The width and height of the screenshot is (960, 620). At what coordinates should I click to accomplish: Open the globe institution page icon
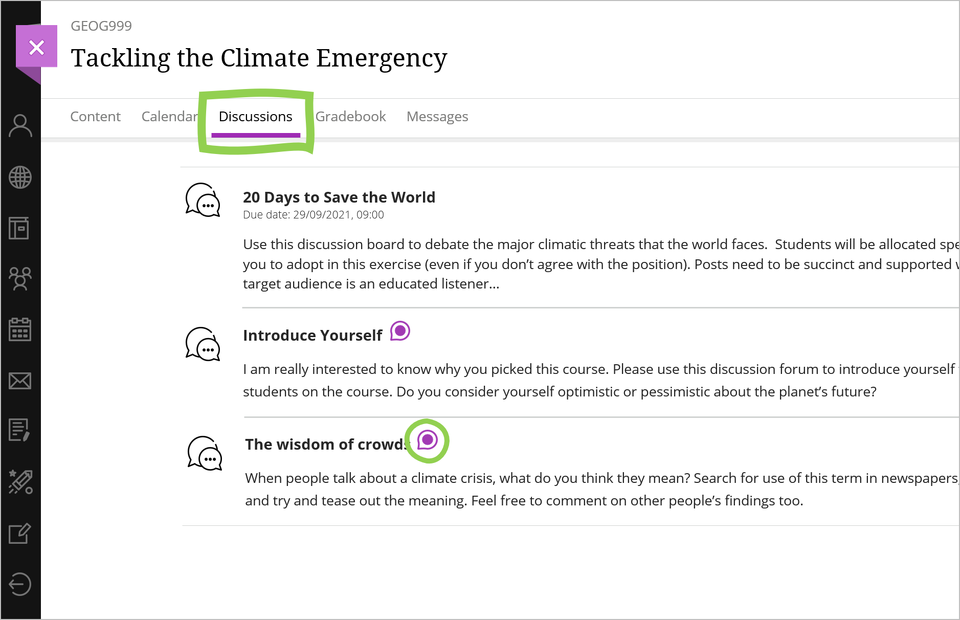[x=20, y=177]
